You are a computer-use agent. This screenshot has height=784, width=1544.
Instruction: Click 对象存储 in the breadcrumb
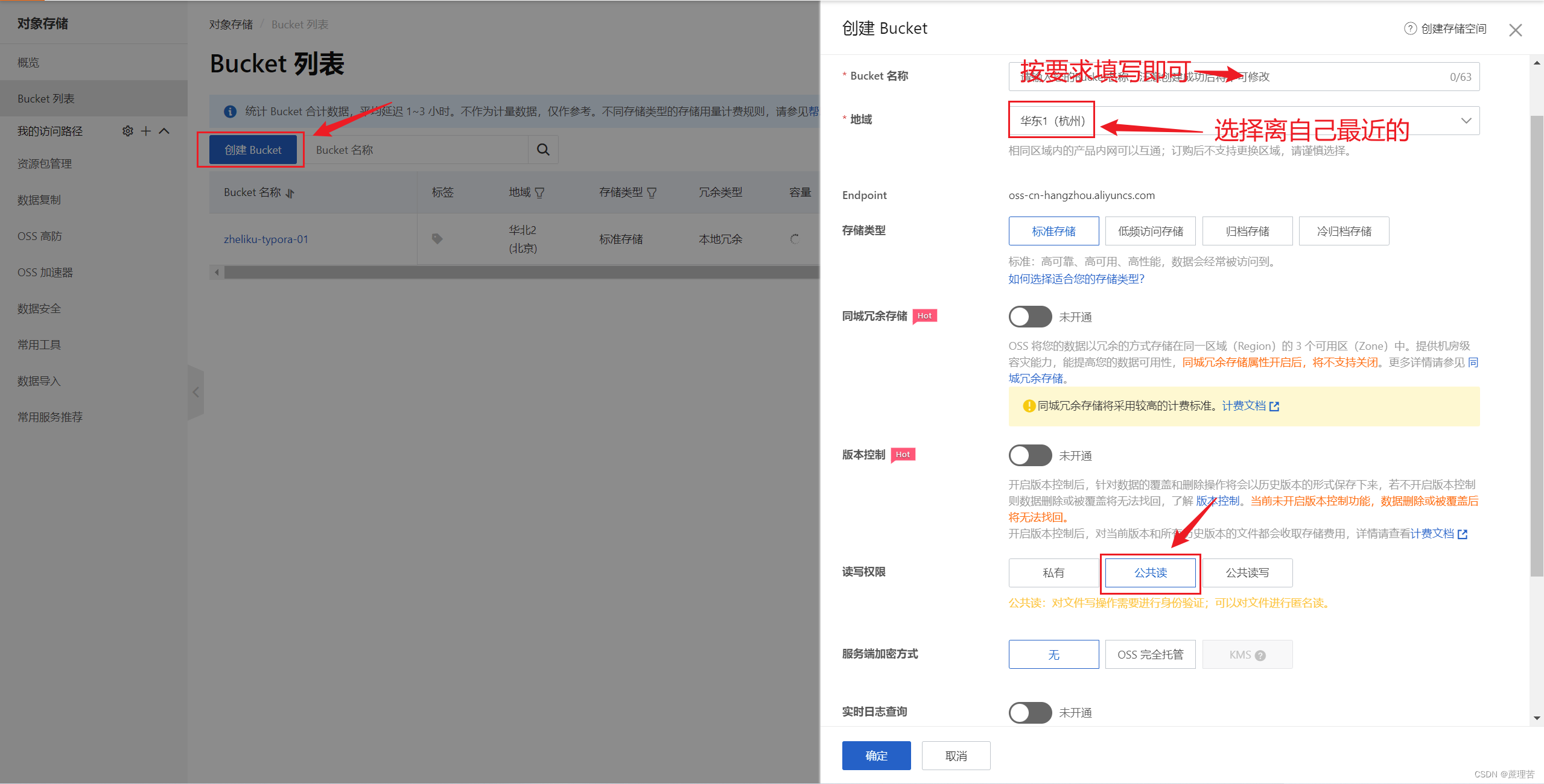[231, 24]
